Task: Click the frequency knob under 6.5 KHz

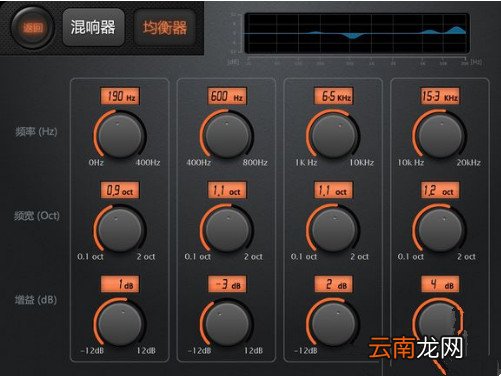Action: tap(333, 136)
